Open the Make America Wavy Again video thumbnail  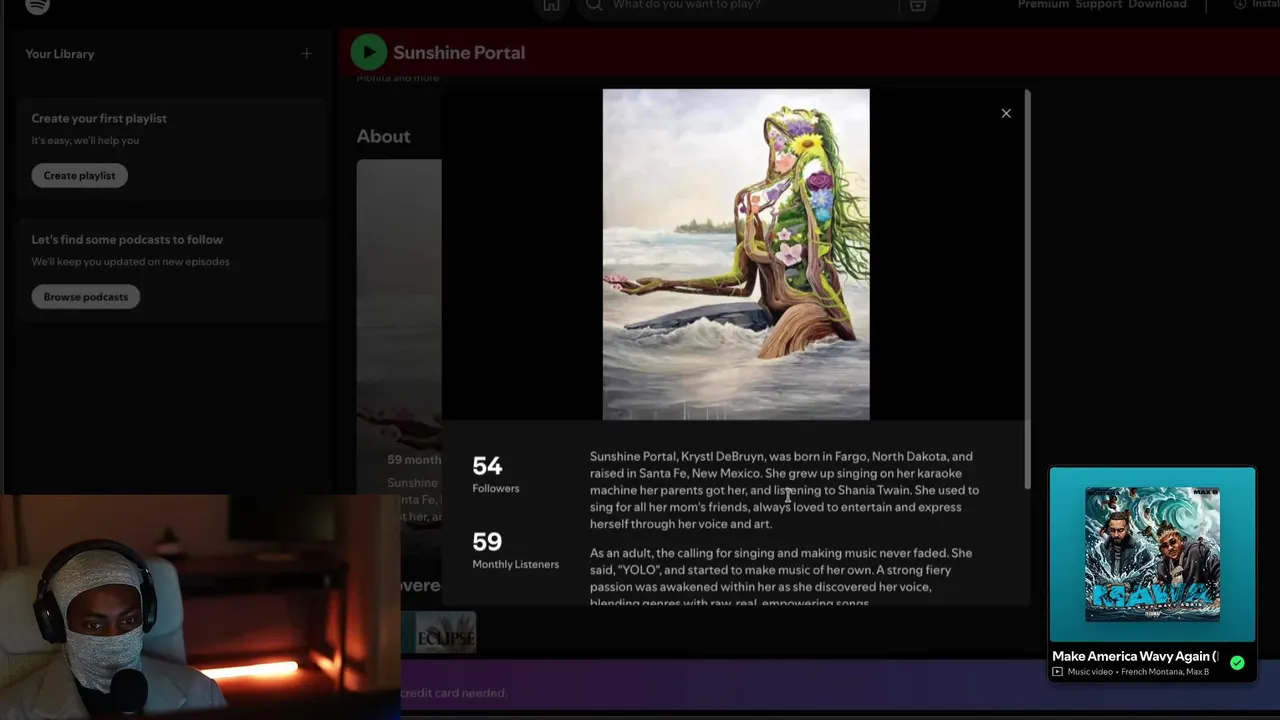coord(1152,554)
